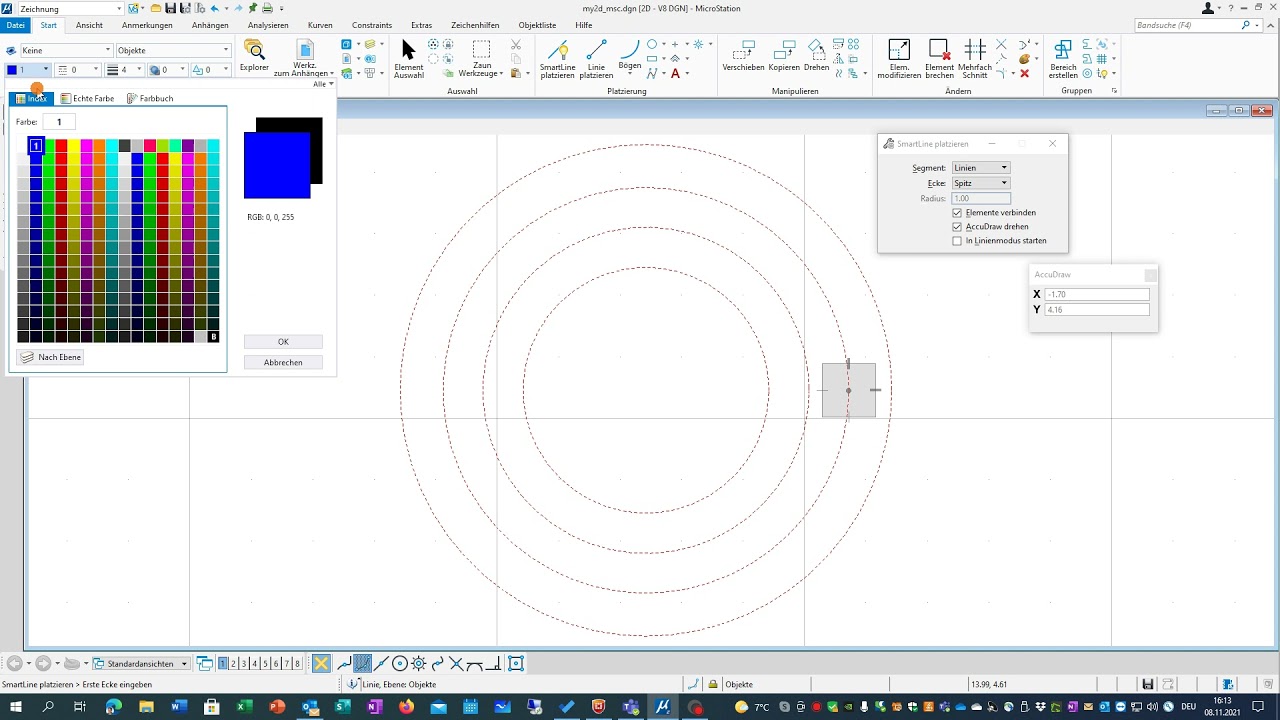Screen dimensions: 1280x720
Task: Select the large blue preview swatch
Action: 277,165
